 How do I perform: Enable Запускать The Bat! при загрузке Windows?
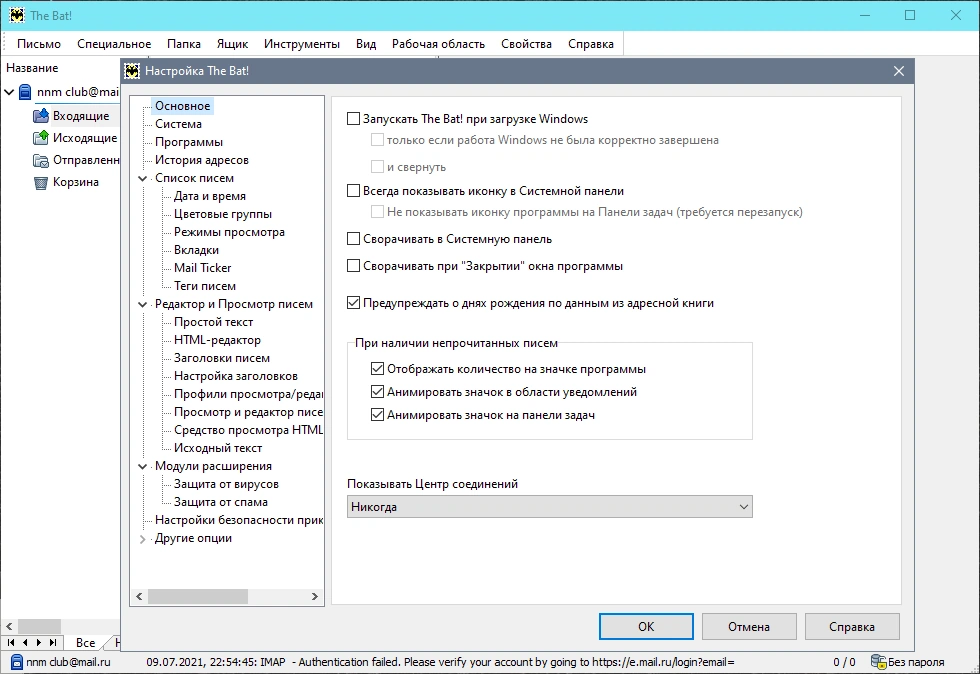click(354, 119)
